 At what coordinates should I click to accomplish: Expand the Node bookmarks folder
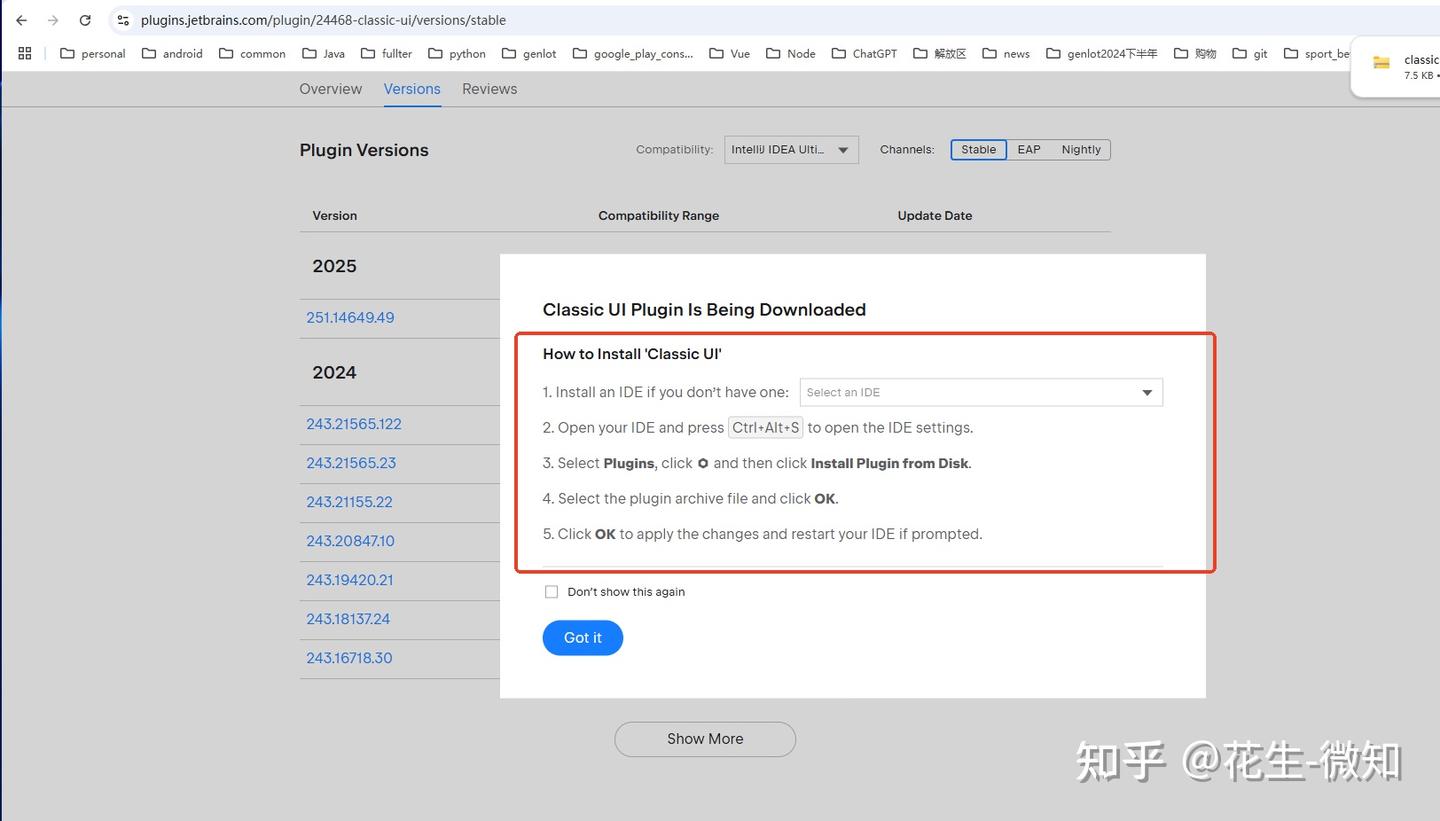(x=789, y=53)
